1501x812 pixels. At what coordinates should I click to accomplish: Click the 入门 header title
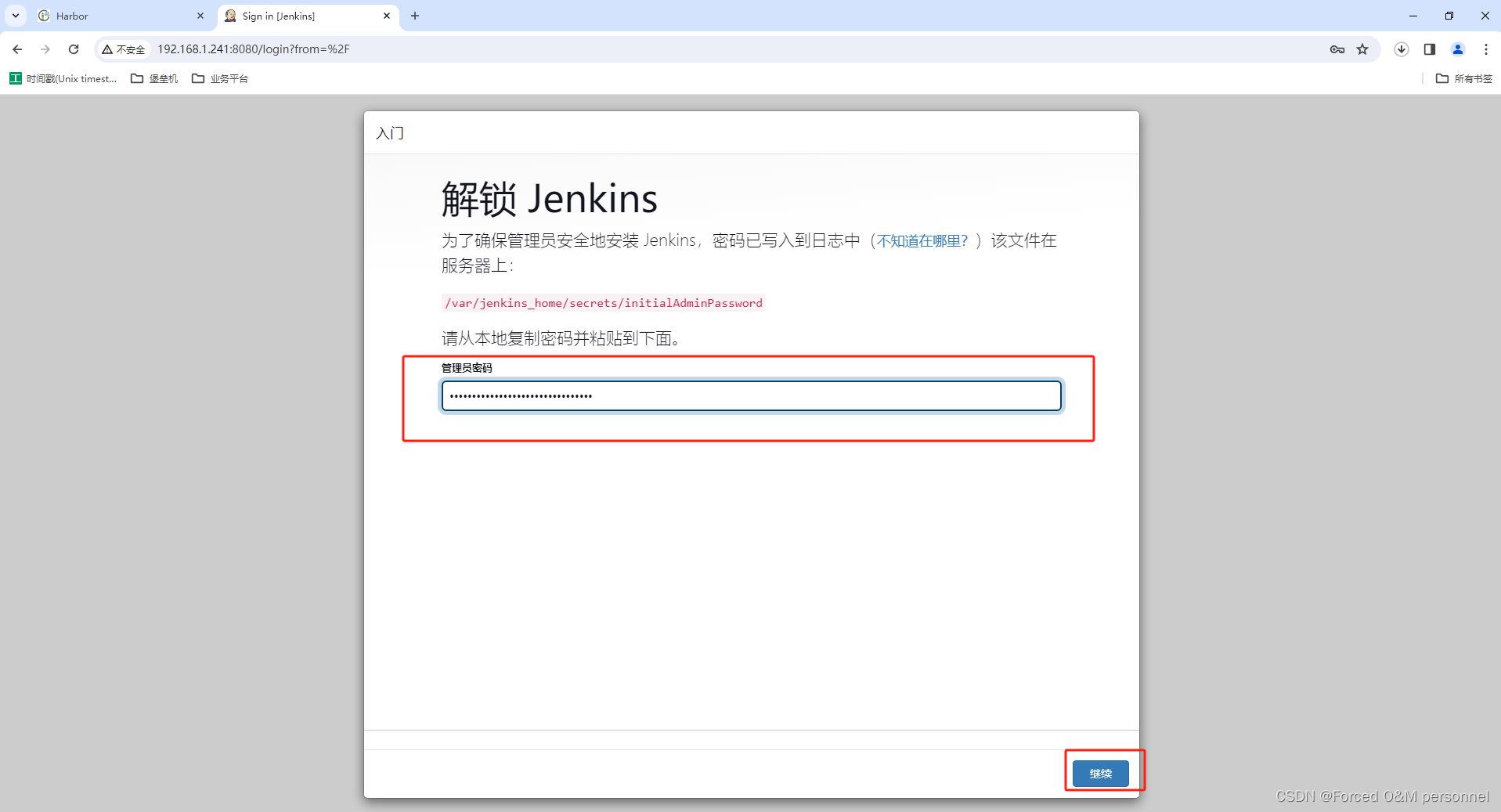point(390,133)
